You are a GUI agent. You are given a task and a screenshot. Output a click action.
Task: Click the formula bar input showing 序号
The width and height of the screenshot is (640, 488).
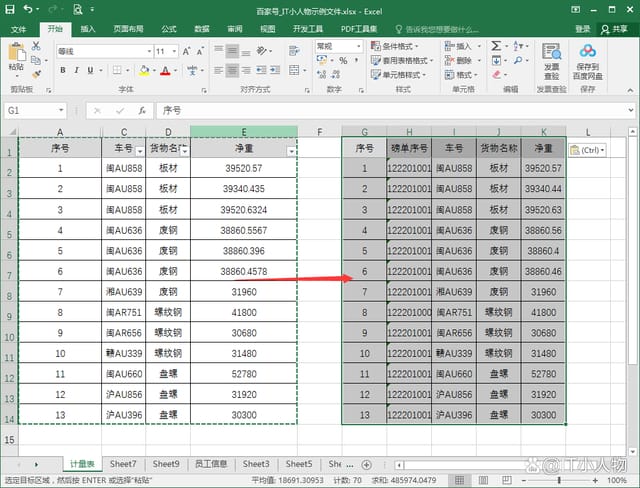click(392, 110)
